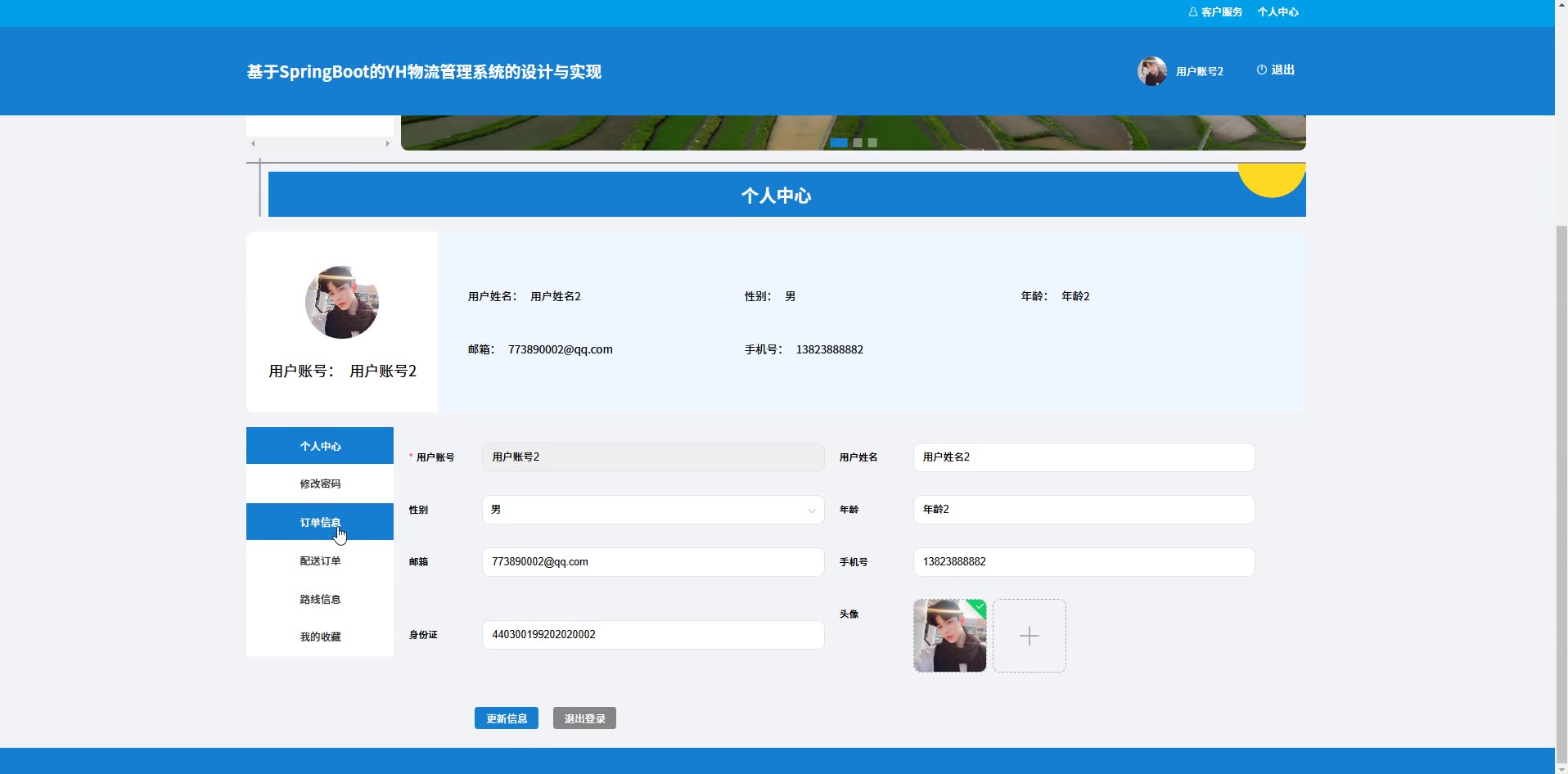Click the left arrow of the horizontal scrollbar
The image size is (1568, 774).
tap(253, 144)
